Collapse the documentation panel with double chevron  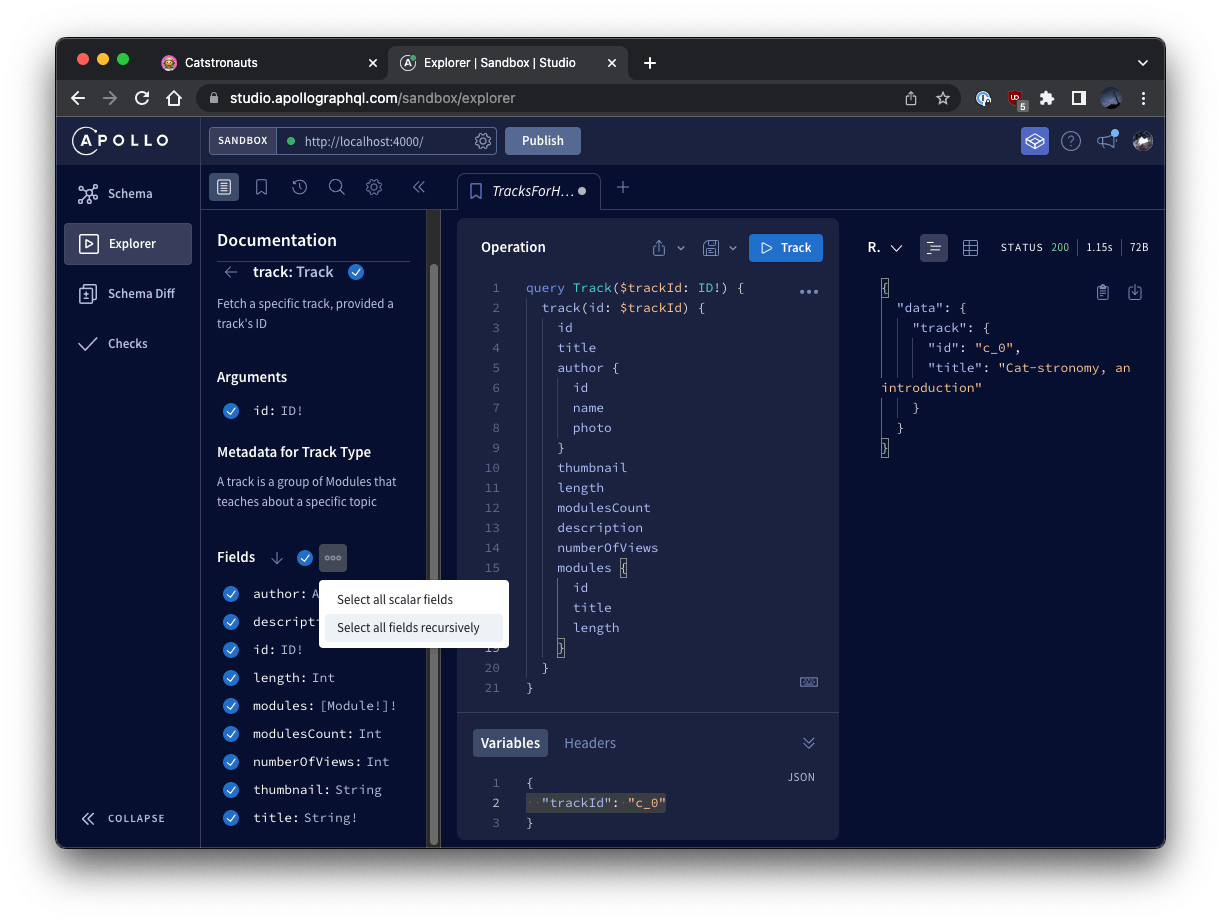coord(419,187)
